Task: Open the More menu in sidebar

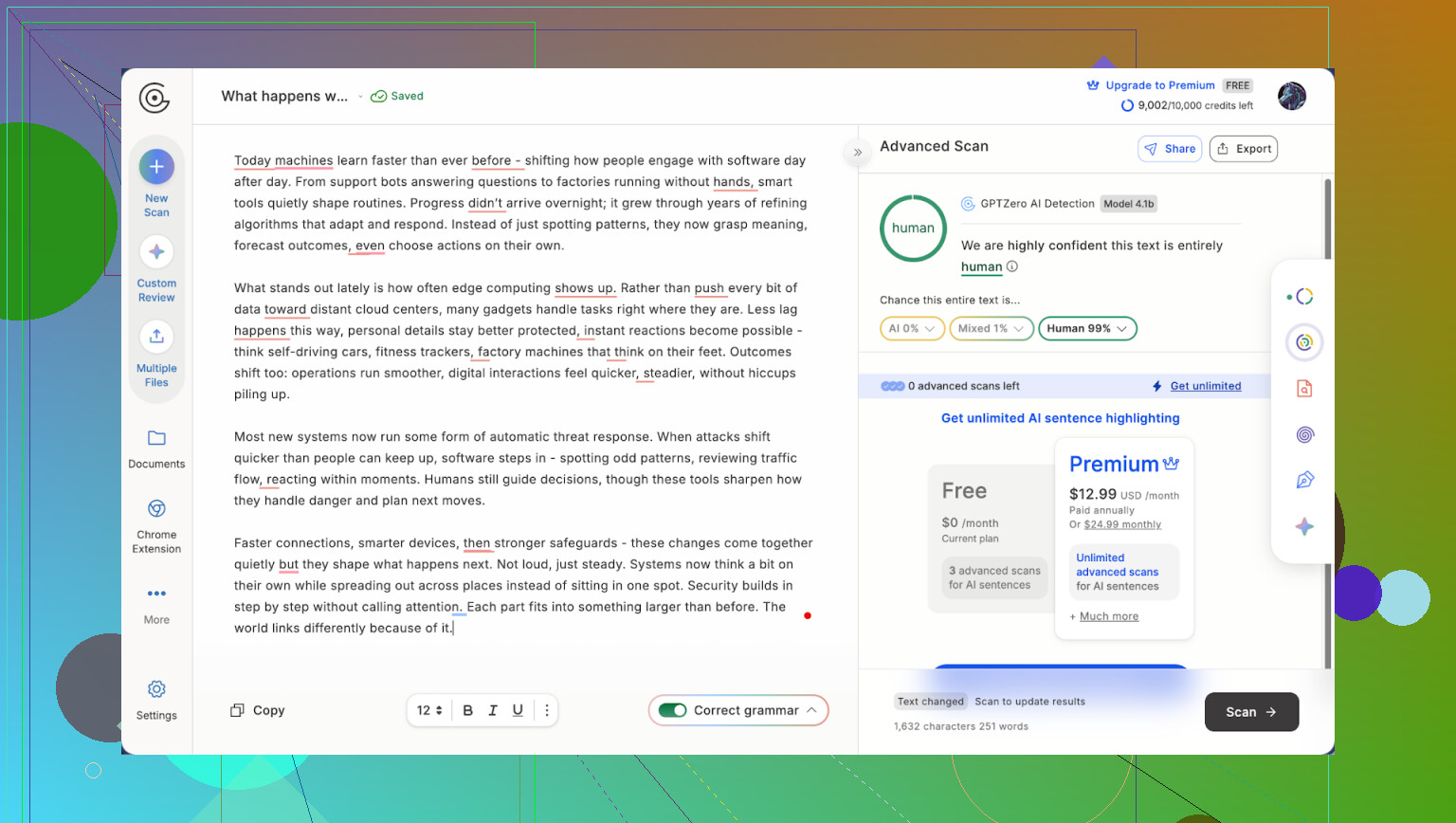Action: 156,594
